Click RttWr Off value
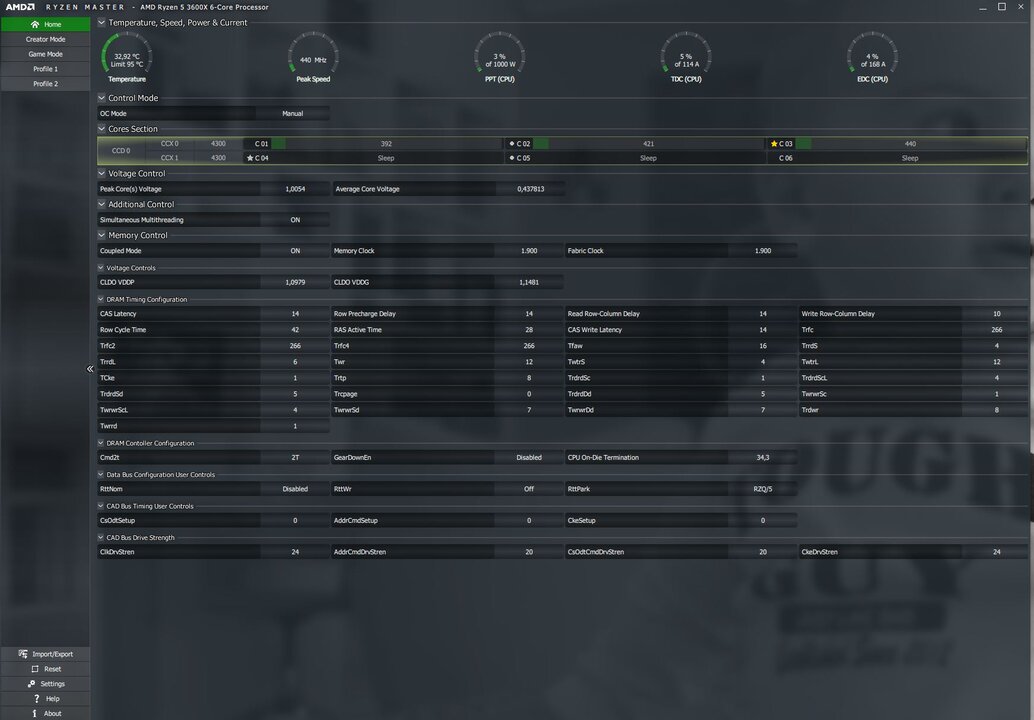Screen dimensions: 1034x720 529,489
